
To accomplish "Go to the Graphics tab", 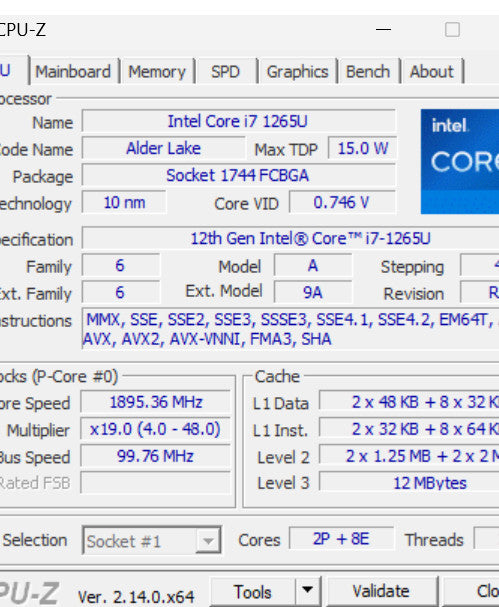I will pyautogui.click(x=297, y=72).
